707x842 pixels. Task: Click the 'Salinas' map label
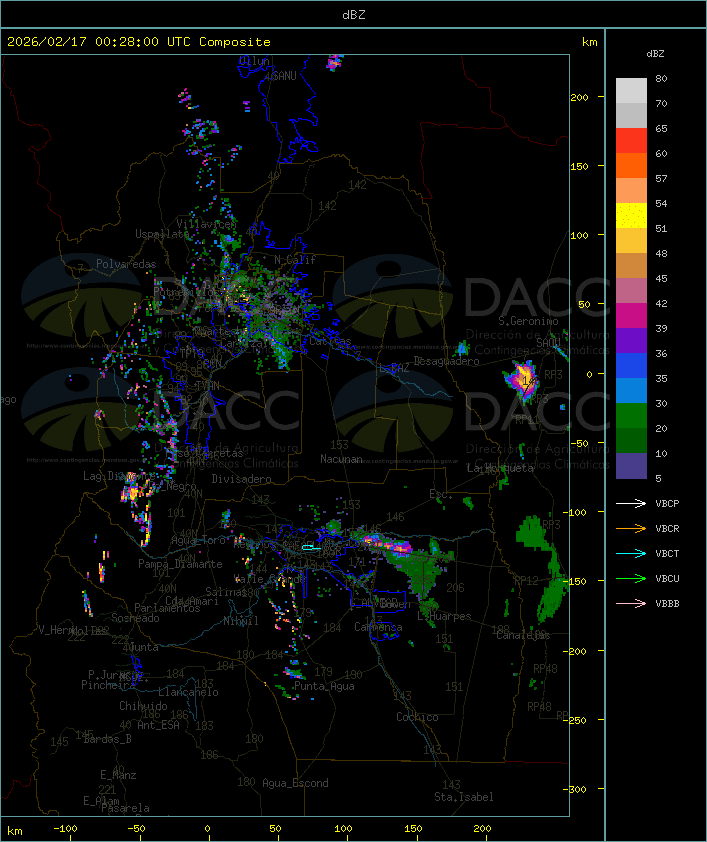pos(225,592)
